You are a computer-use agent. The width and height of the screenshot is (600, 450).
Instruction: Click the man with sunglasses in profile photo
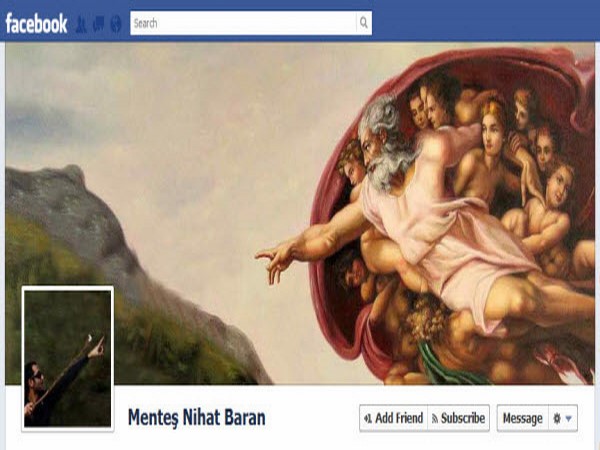(40, 394)
